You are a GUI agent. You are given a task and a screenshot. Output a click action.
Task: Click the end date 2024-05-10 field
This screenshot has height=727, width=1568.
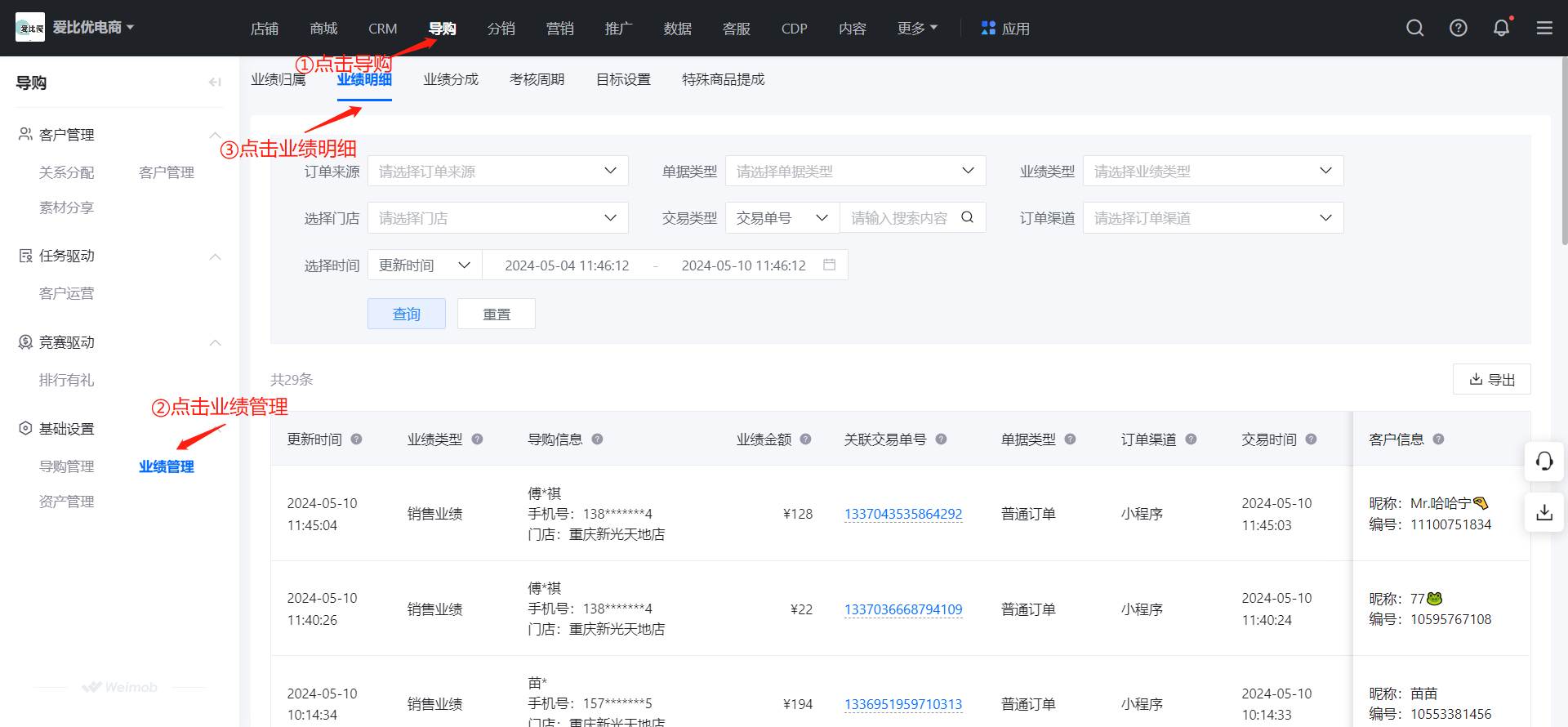tap(743, 265)
